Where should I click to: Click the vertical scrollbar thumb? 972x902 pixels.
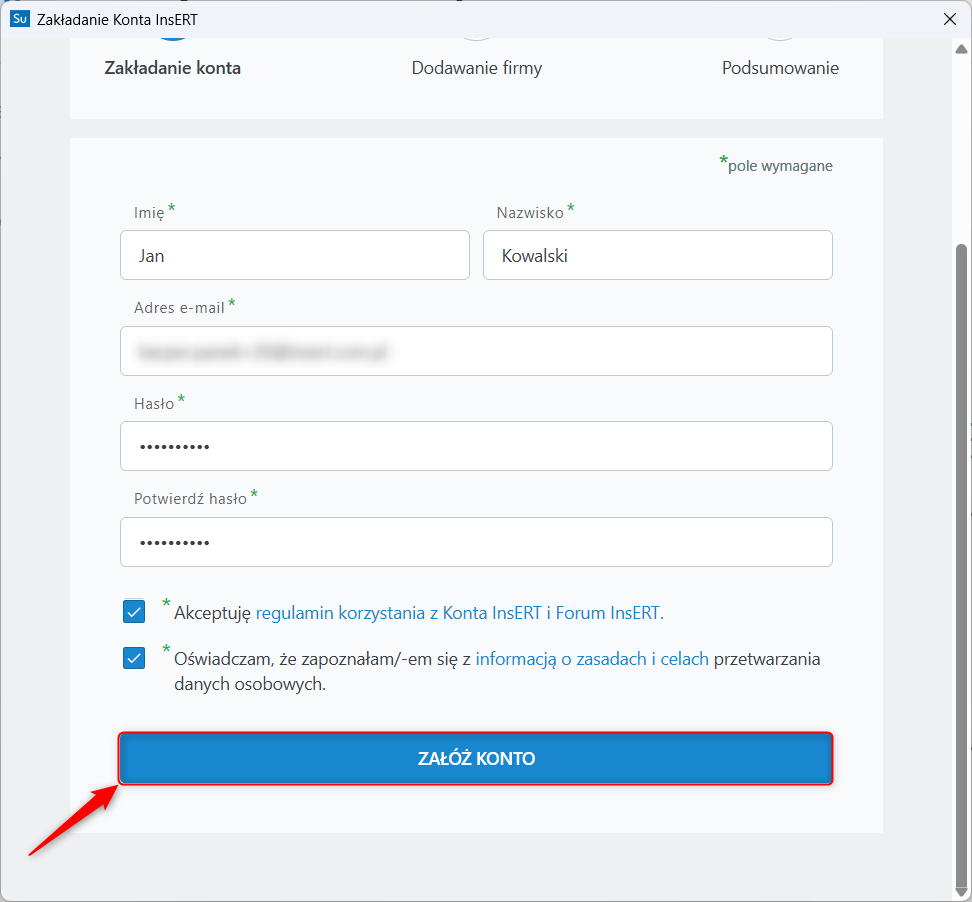pyautogui.click(x=962, y=560)
